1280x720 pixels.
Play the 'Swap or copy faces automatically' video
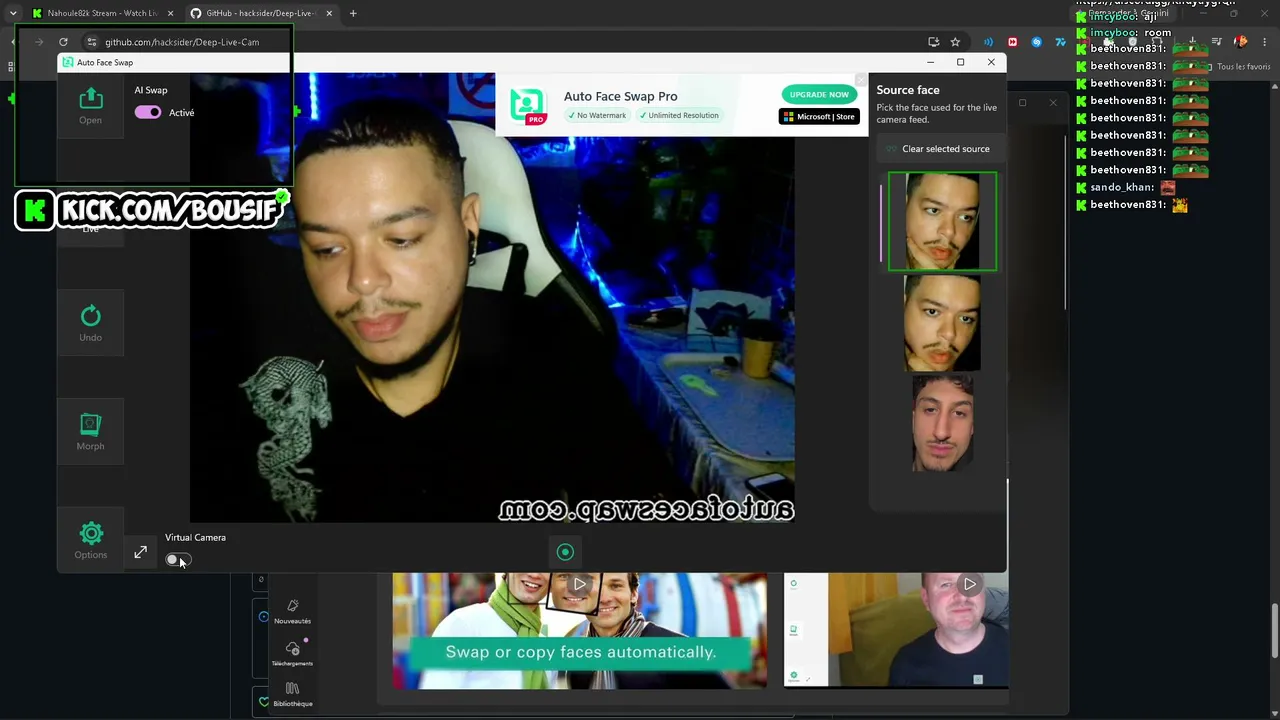tap(579, 584)
